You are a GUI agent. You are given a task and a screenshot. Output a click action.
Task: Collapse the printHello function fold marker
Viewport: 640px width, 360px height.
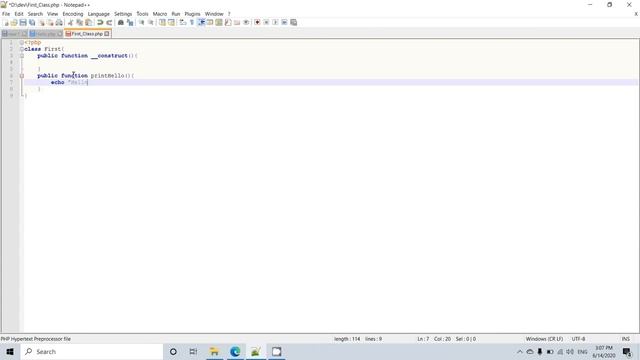click(x=22, y=76)
